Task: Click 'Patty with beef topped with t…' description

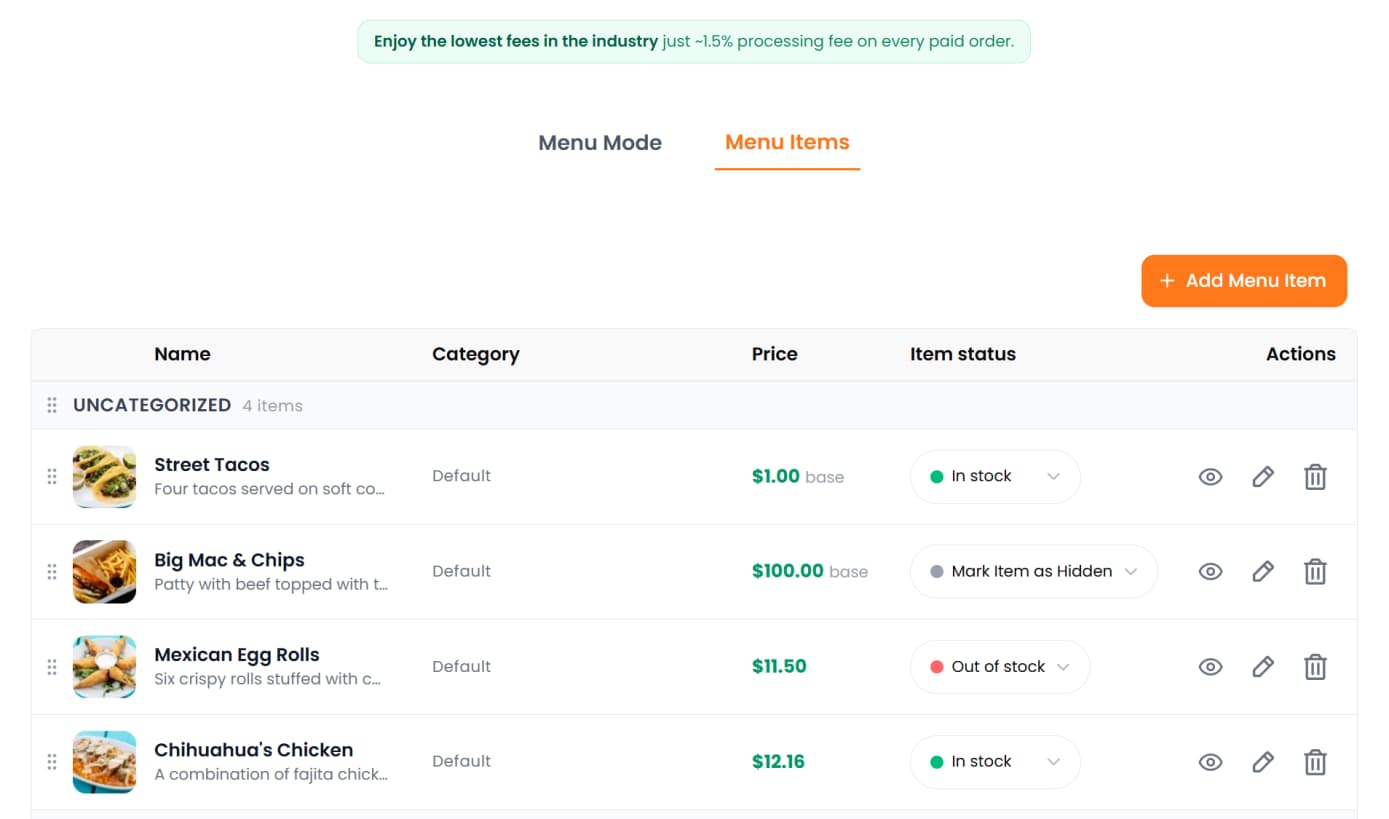Action: click(271, 584)
